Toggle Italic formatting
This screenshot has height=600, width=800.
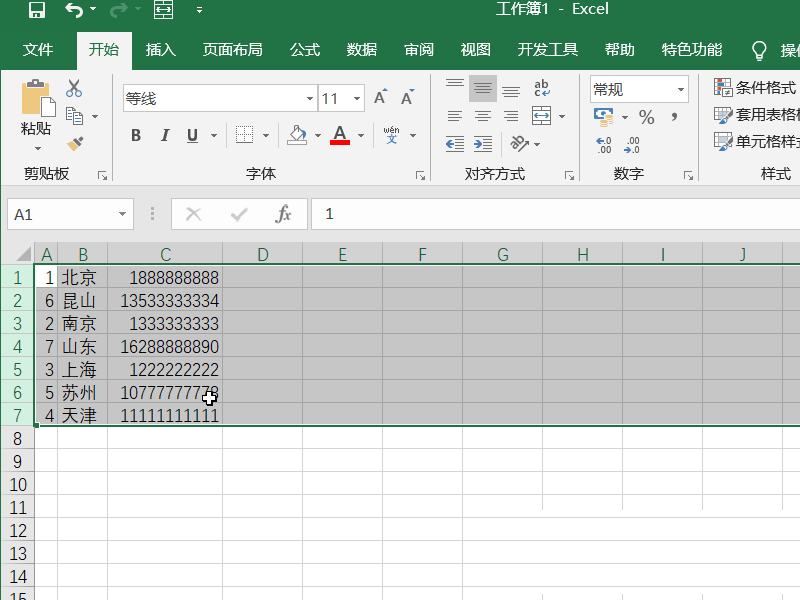click(164, 135)
